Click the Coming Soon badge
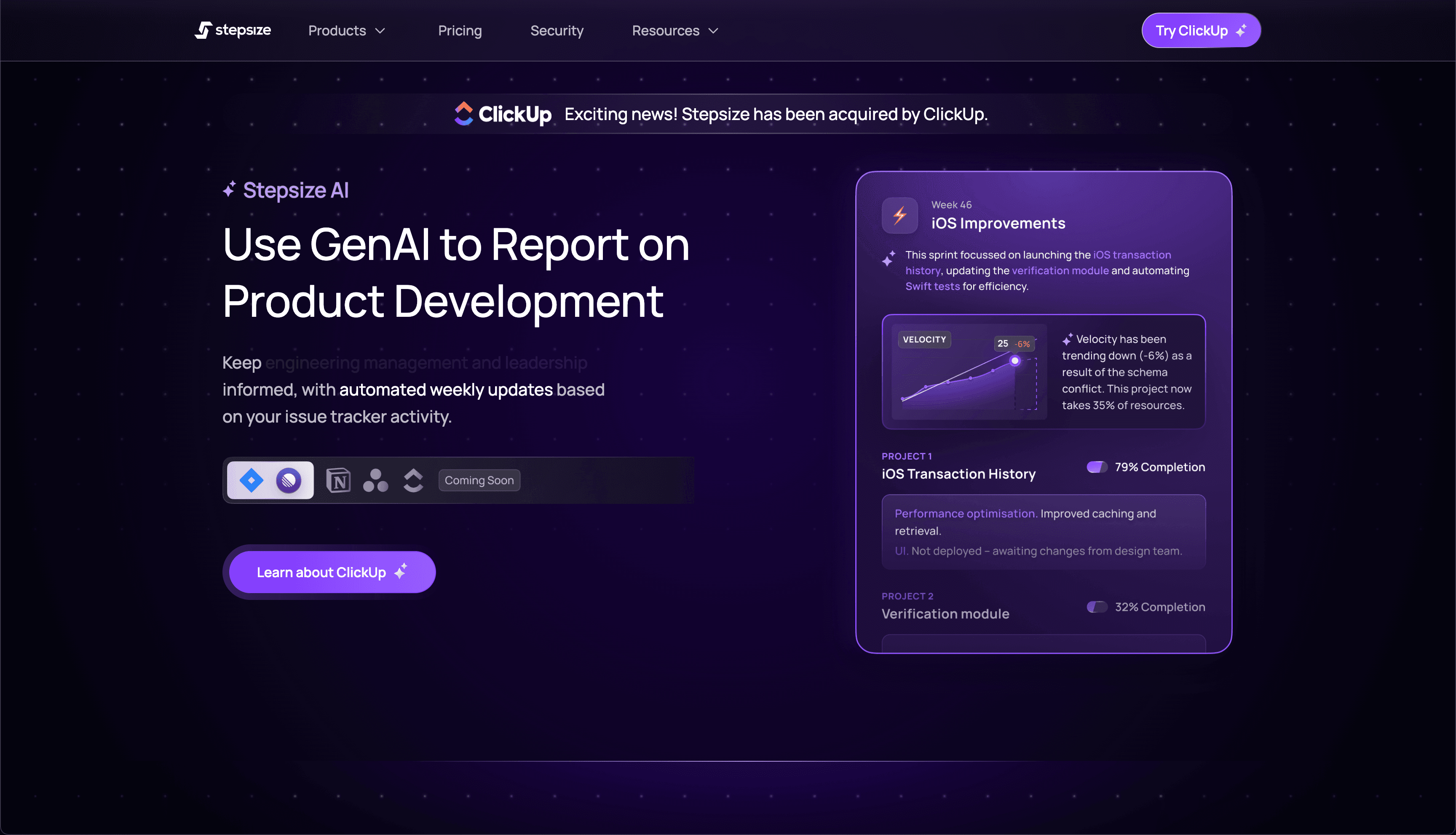The width and height of the screenshot is (1456, 835). coord(479,480)
